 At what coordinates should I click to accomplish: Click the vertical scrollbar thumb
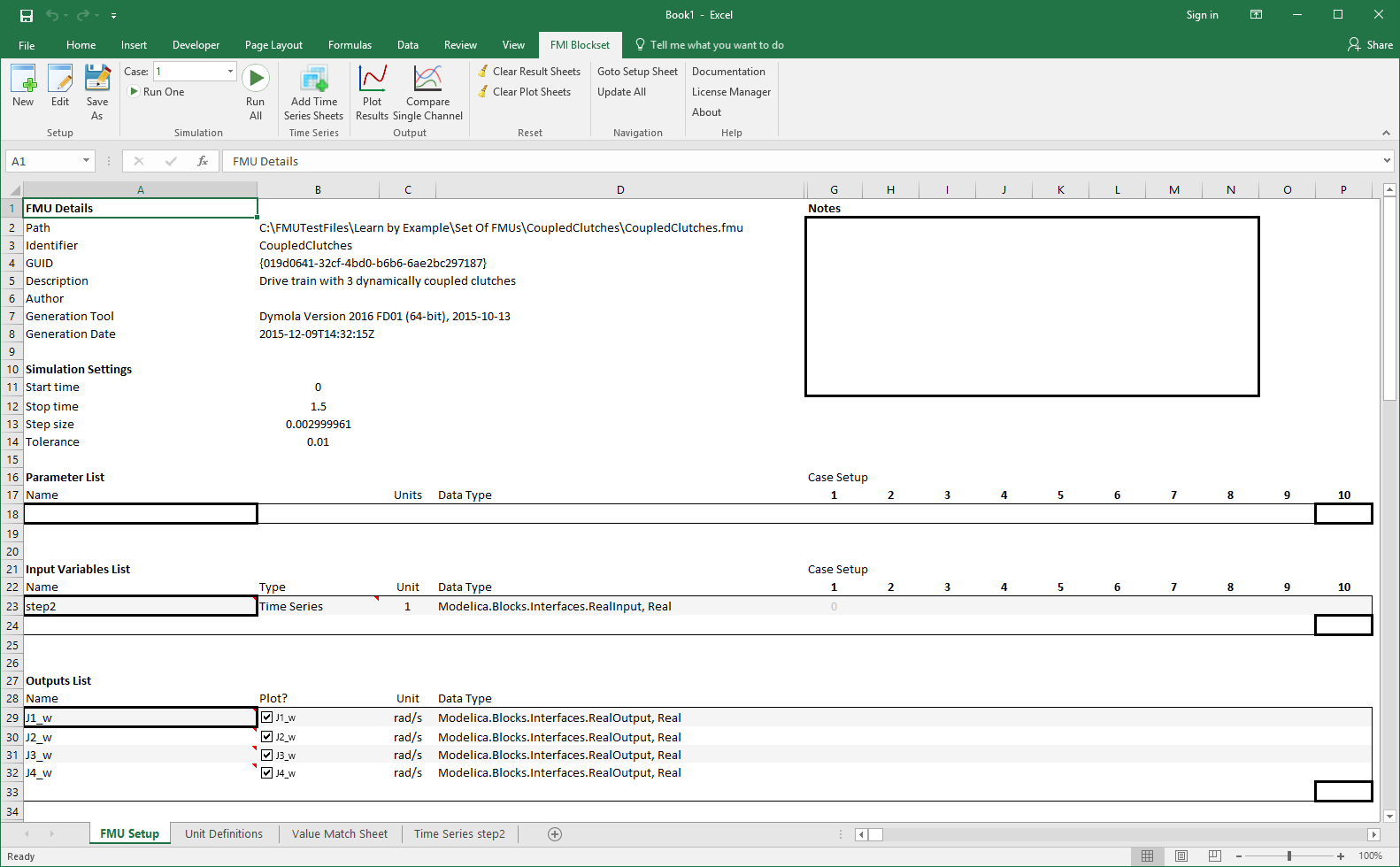1389,298
